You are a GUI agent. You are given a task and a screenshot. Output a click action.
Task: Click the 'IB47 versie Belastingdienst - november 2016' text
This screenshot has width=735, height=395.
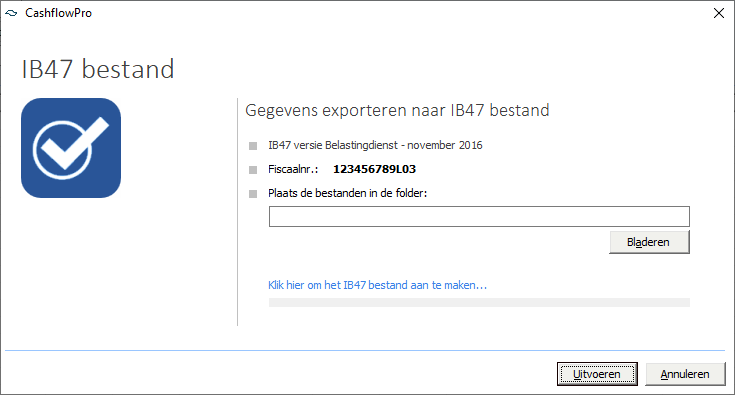[x=375, y=145]
